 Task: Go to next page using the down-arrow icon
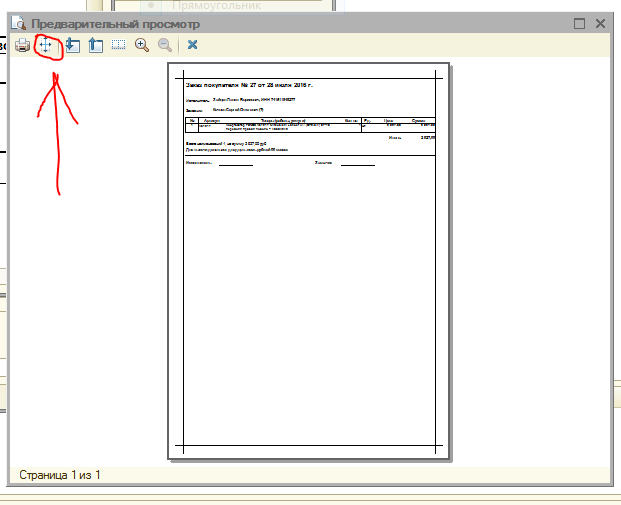(x=72, y=45)
